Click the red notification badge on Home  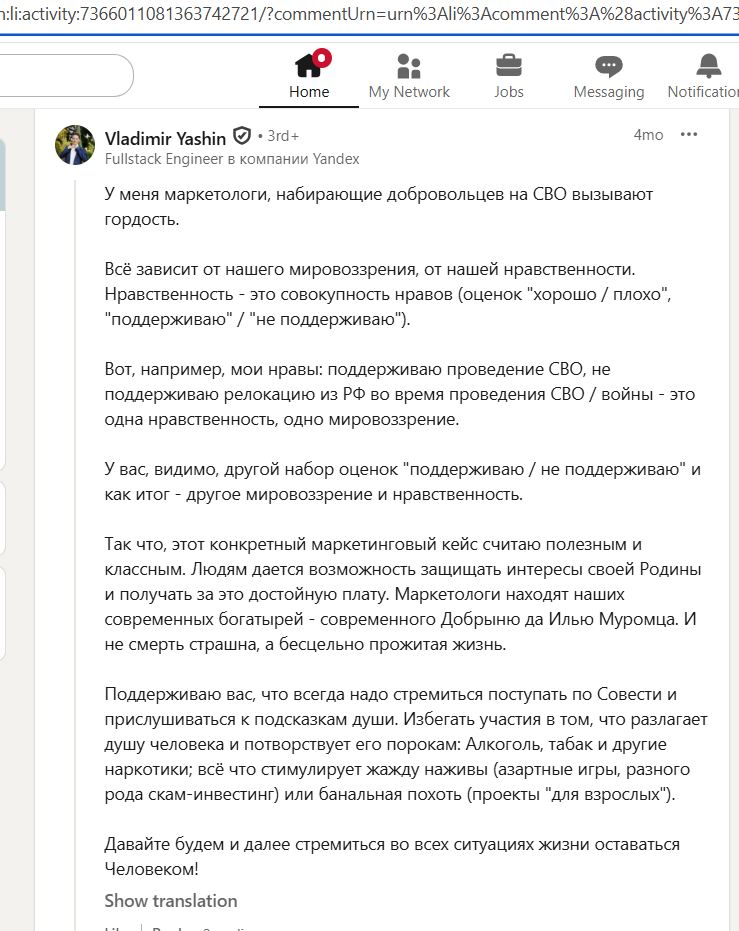[321, 57]
